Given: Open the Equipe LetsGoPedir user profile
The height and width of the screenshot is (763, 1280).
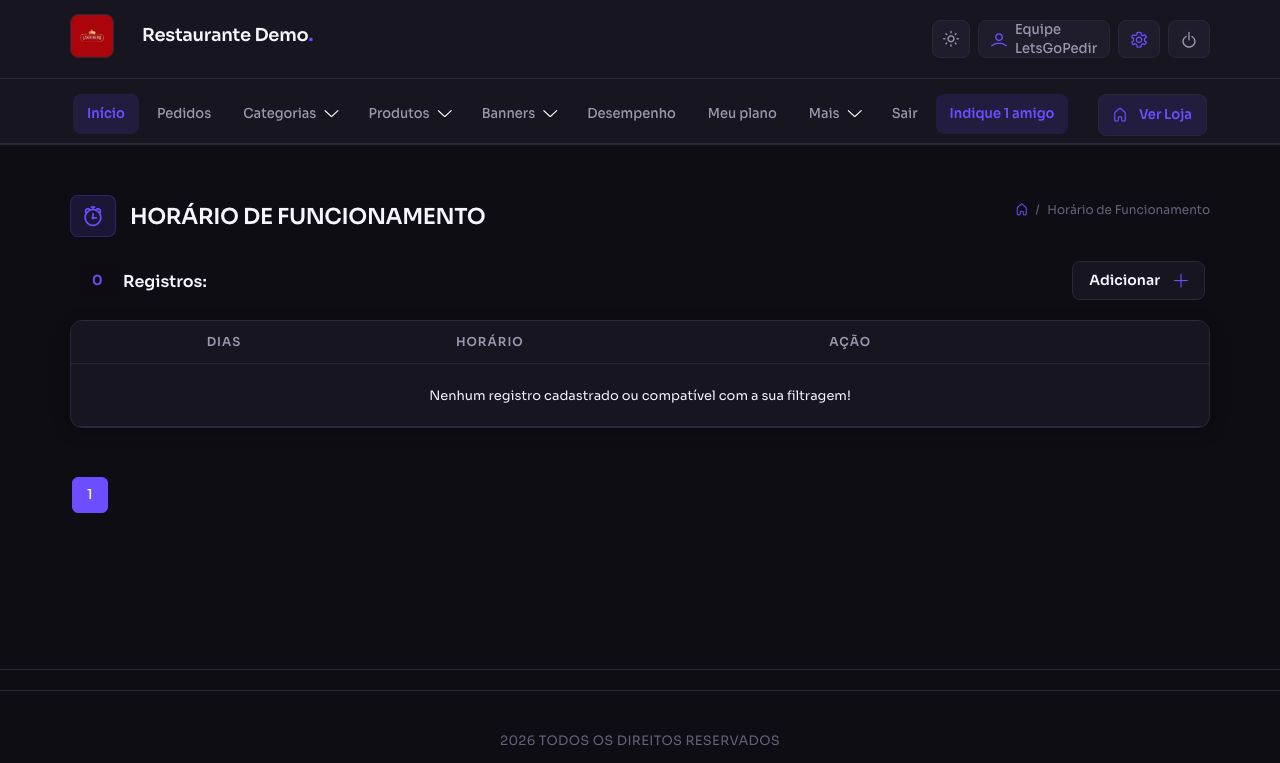Looking at the screenshot, I should click(1044, 39).
